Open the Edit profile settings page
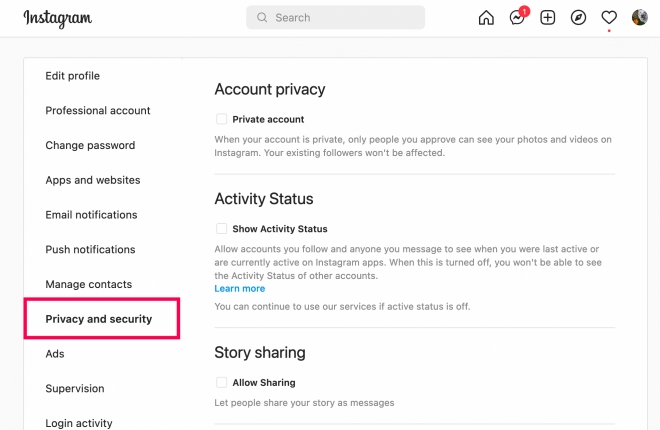This screenshot has width=660, height=430. pyautogui.click(x=72, y=76)
